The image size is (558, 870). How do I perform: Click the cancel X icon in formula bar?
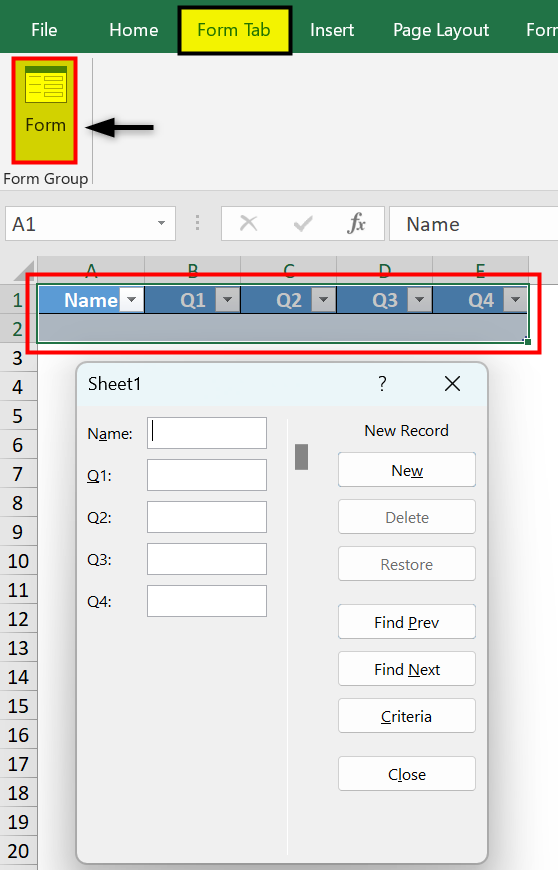248,224
